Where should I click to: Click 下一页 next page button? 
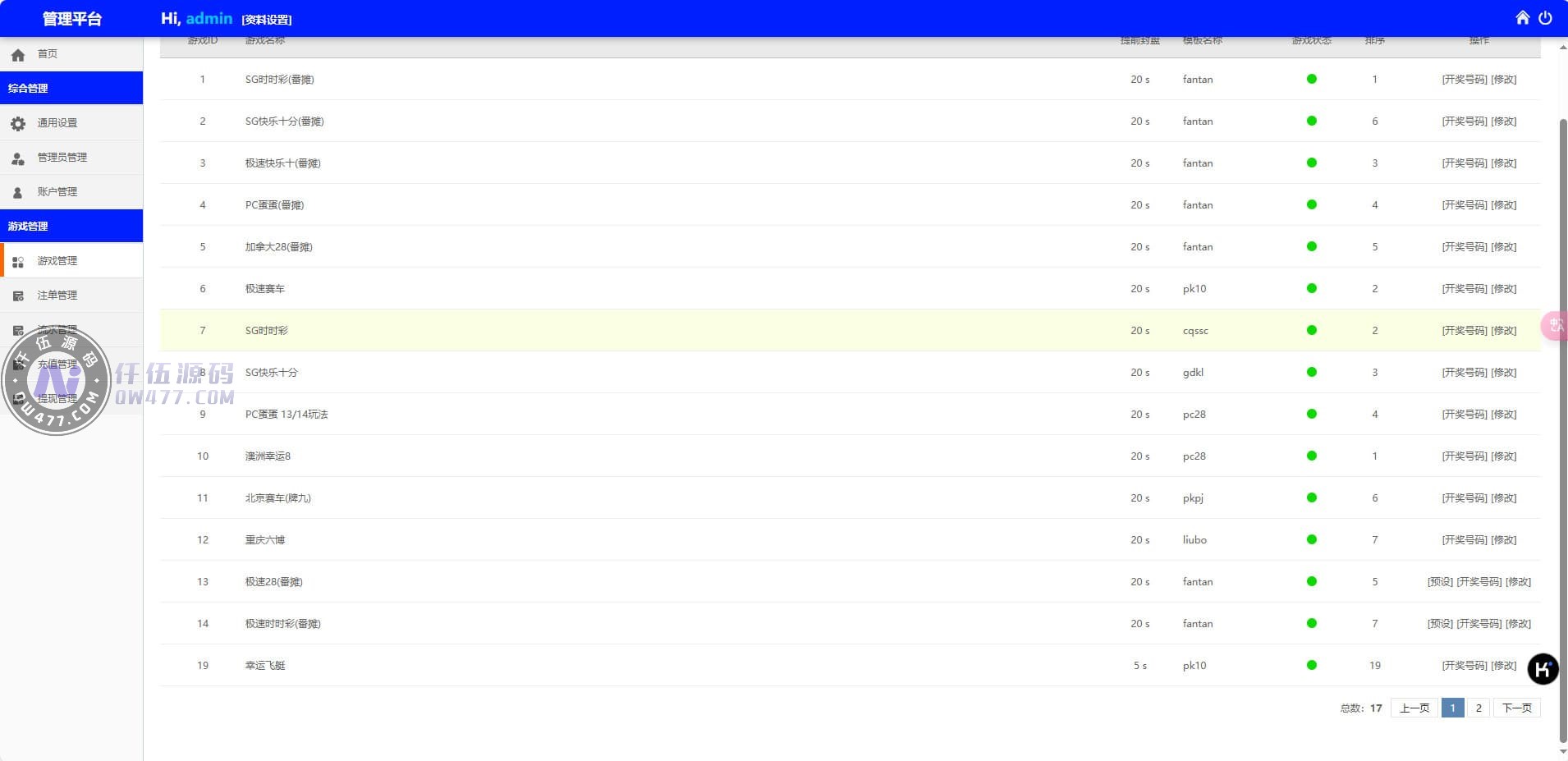[1516, 708]
